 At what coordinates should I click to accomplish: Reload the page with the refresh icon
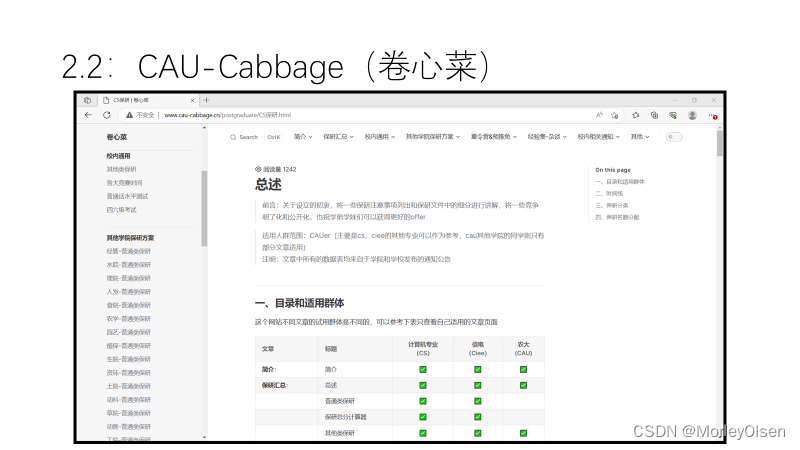pos(107,115)
